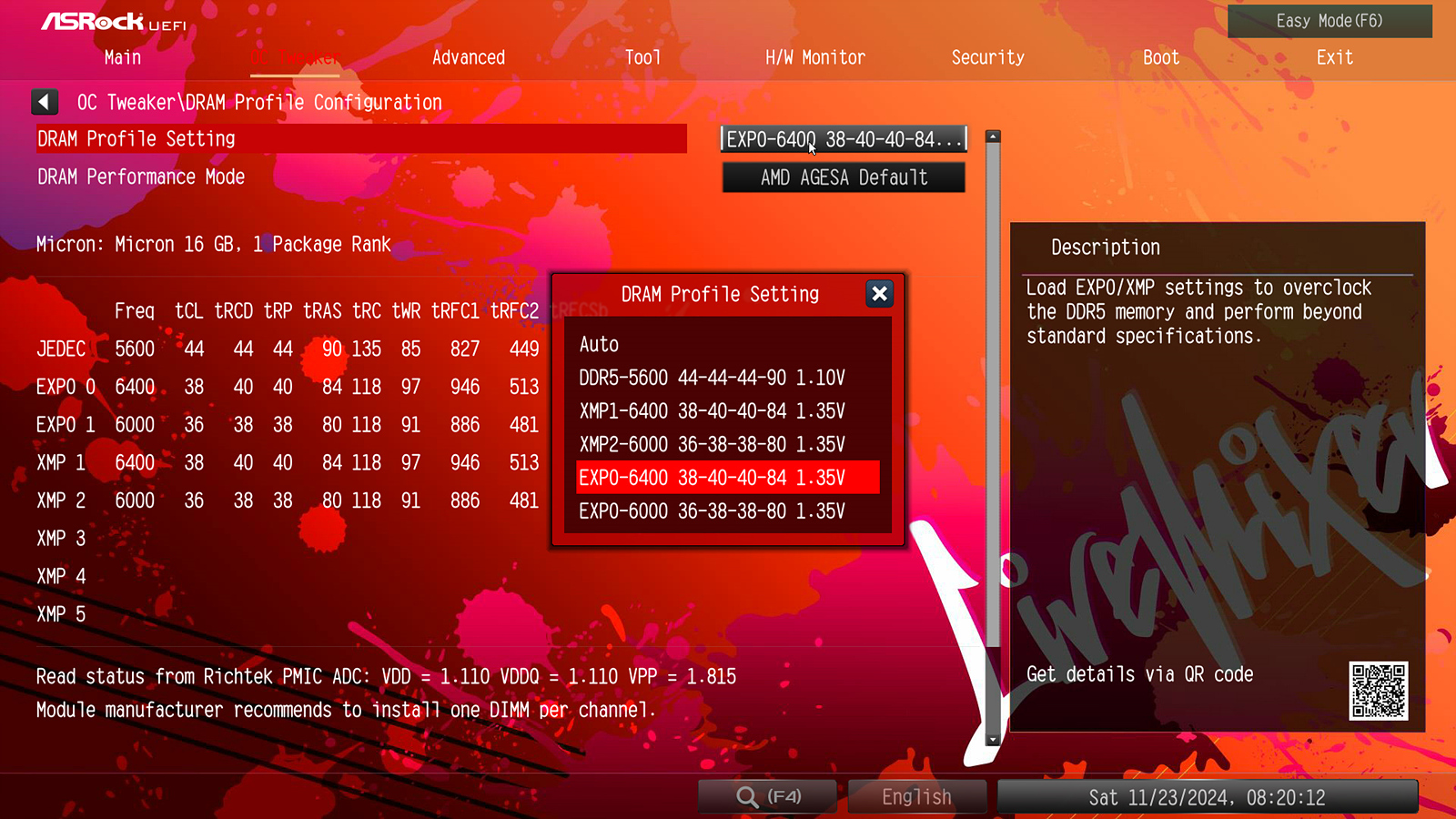The height and width of the screenshot is (819, 1456).
Task: Open the Exit tab
Action: pyautogui.click(x=1335, y=57)
